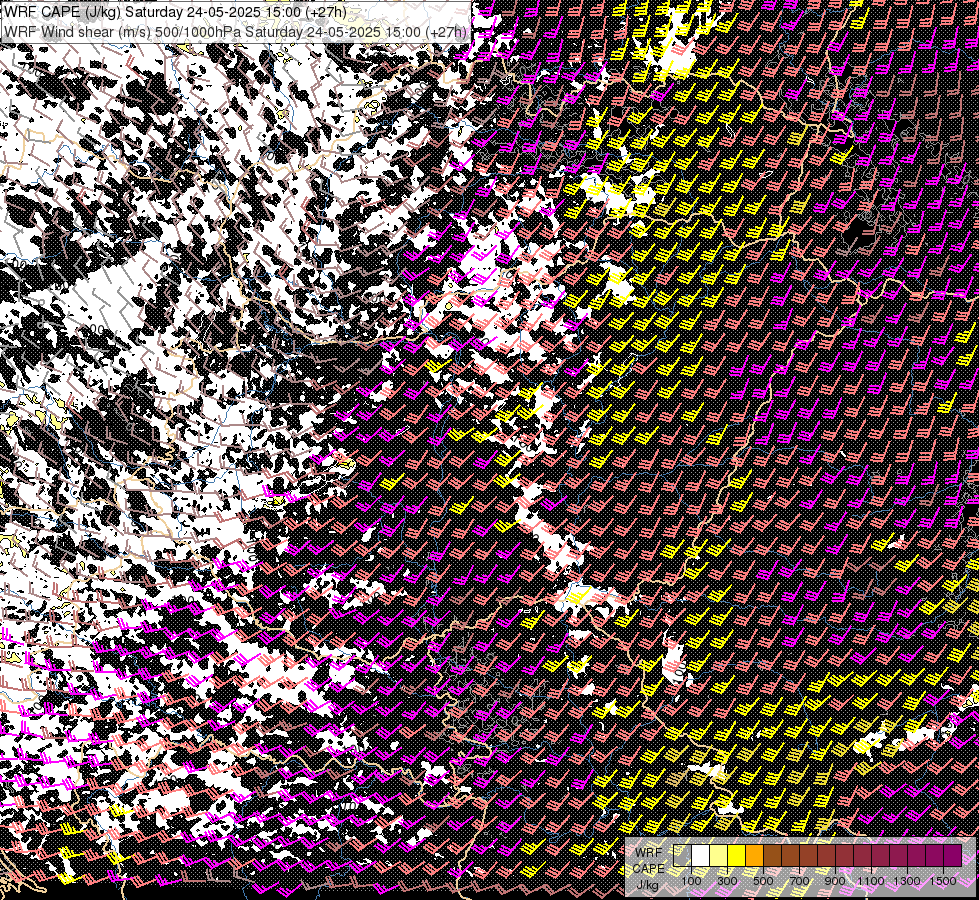Select the last purple swatch above 1500
The width and height of the screenshot is (979, 900).
[953, 855]
